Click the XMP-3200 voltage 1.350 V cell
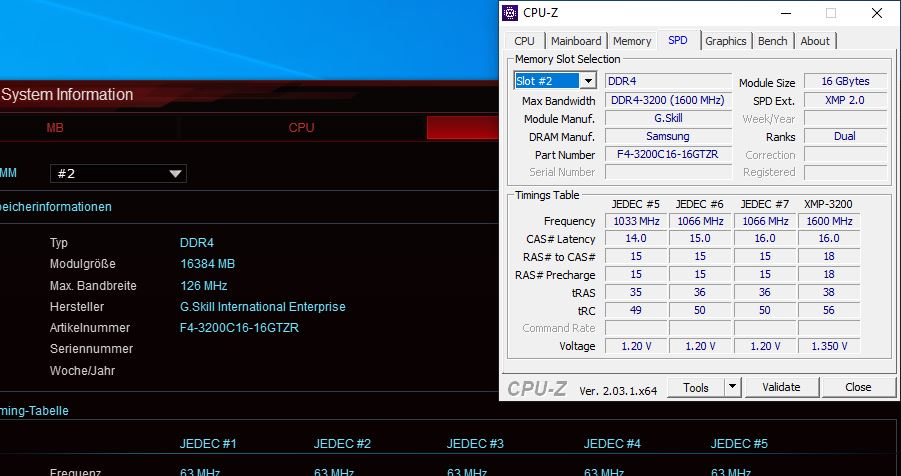The image size is (901, 476). coord(829,346)
